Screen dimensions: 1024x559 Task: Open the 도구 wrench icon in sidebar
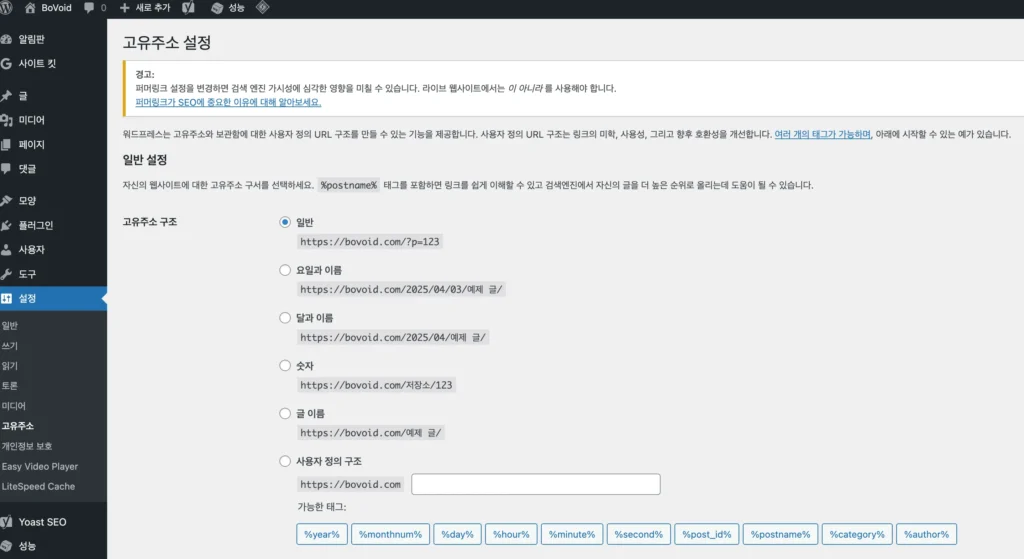tap(8, 274)
